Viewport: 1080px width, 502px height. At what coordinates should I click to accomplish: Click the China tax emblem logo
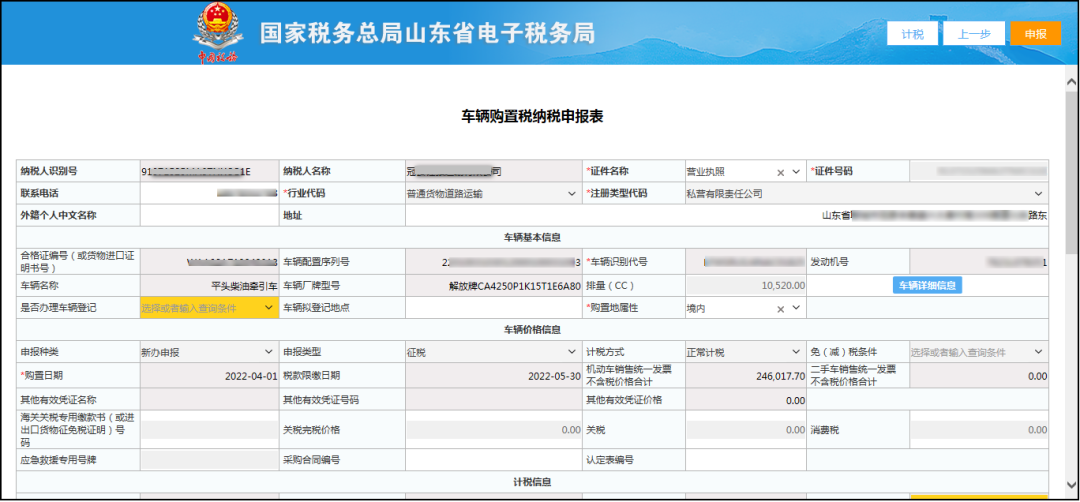pos(218,32)
